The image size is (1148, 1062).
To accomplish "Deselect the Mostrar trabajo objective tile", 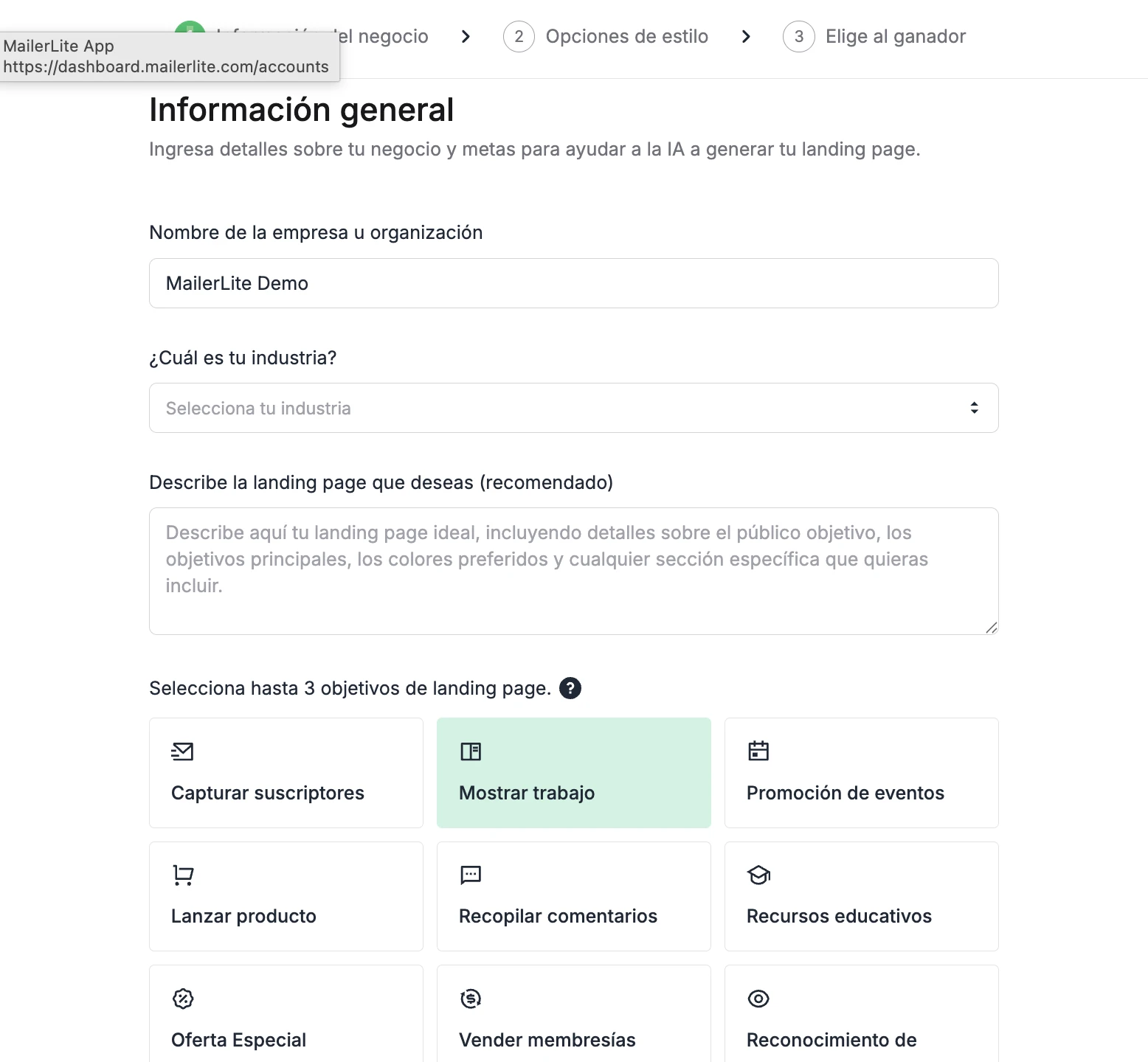I will pos(573,773).
